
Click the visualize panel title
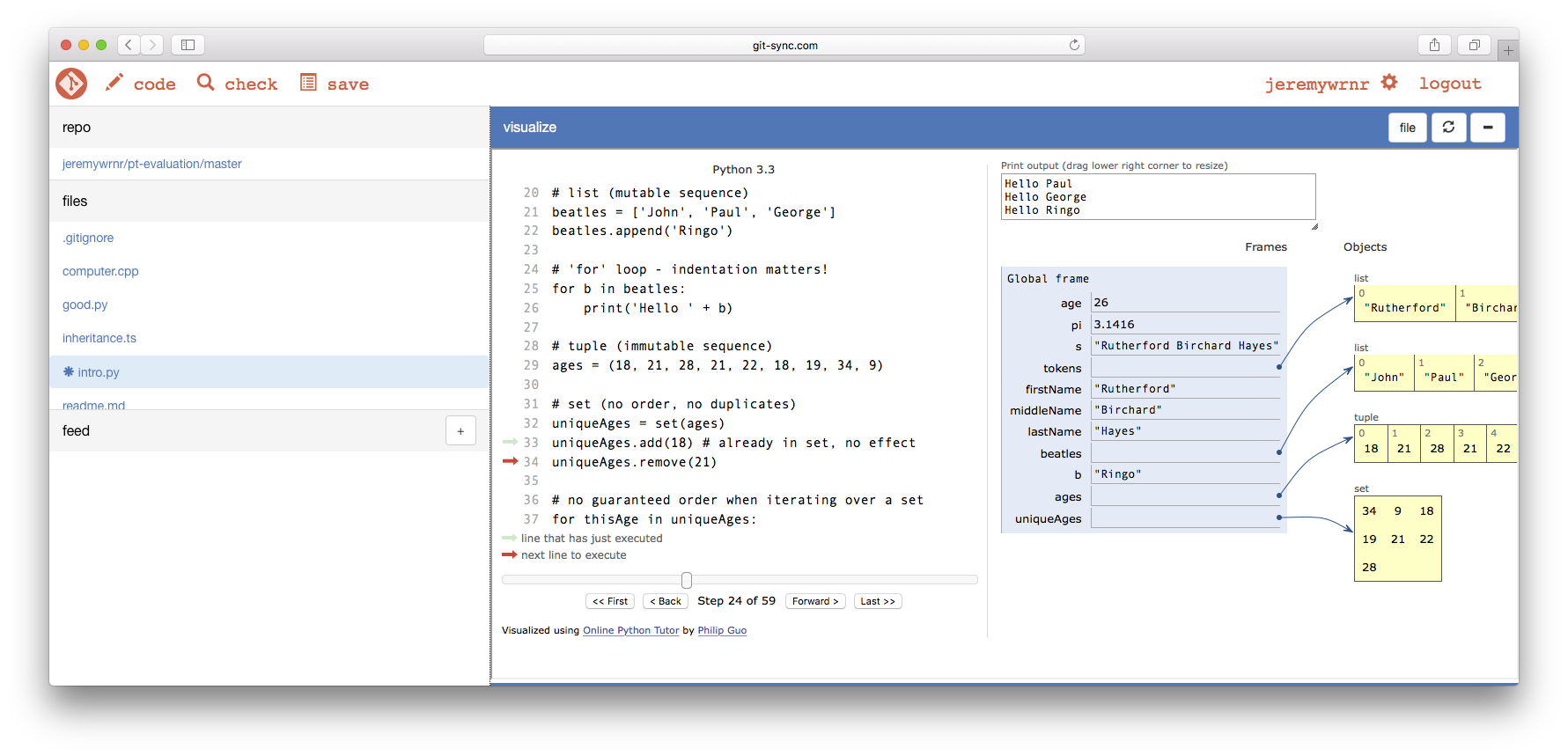coord(529,128)
